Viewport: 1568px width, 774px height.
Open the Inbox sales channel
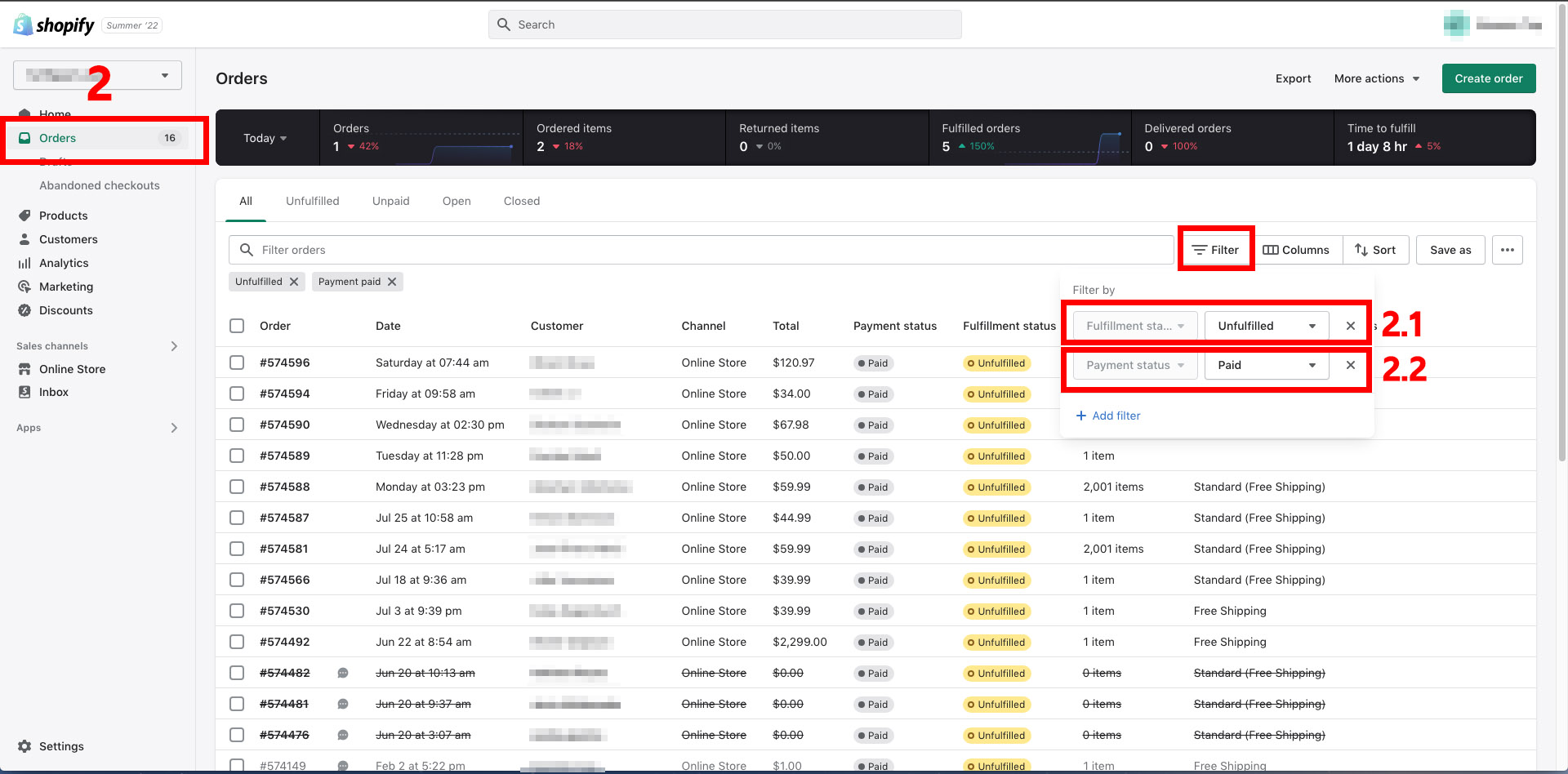click(x=53, y=392)
